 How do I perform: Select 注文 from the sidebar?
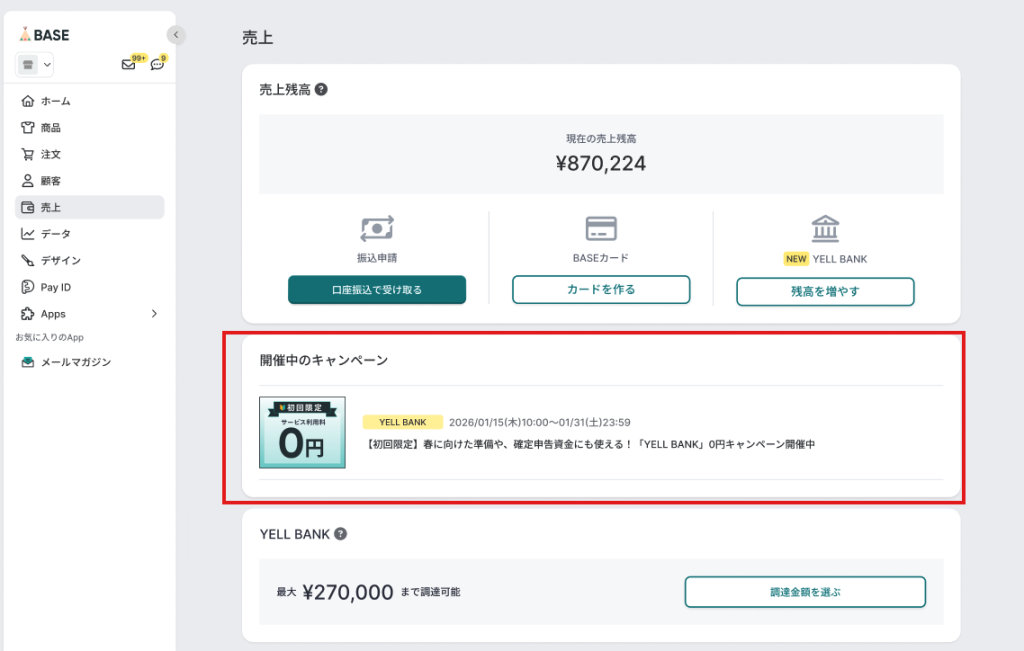50,155
